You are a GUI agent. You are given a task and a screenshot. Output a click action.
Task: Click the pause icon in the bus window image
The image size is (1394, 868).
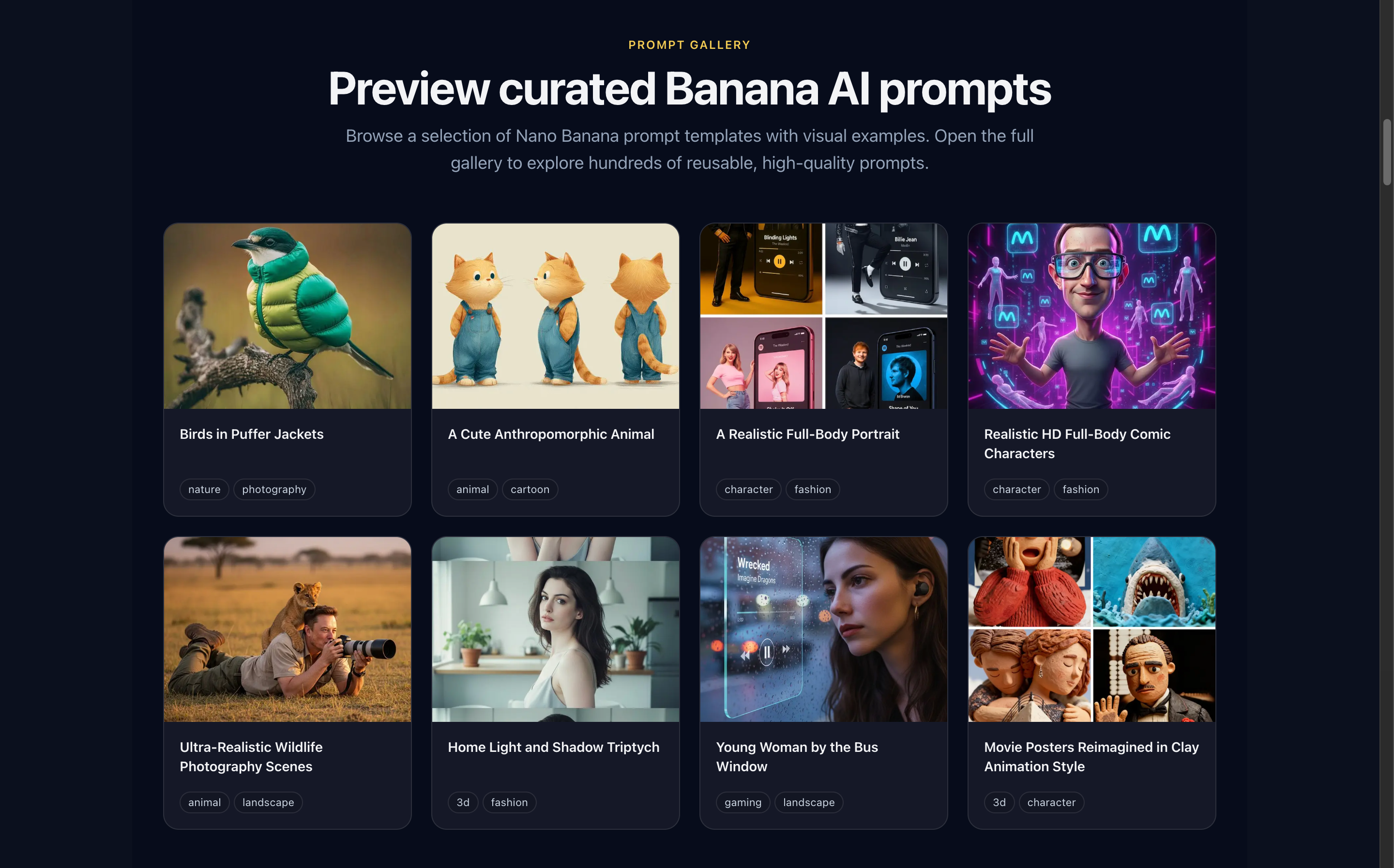(767, 652)
